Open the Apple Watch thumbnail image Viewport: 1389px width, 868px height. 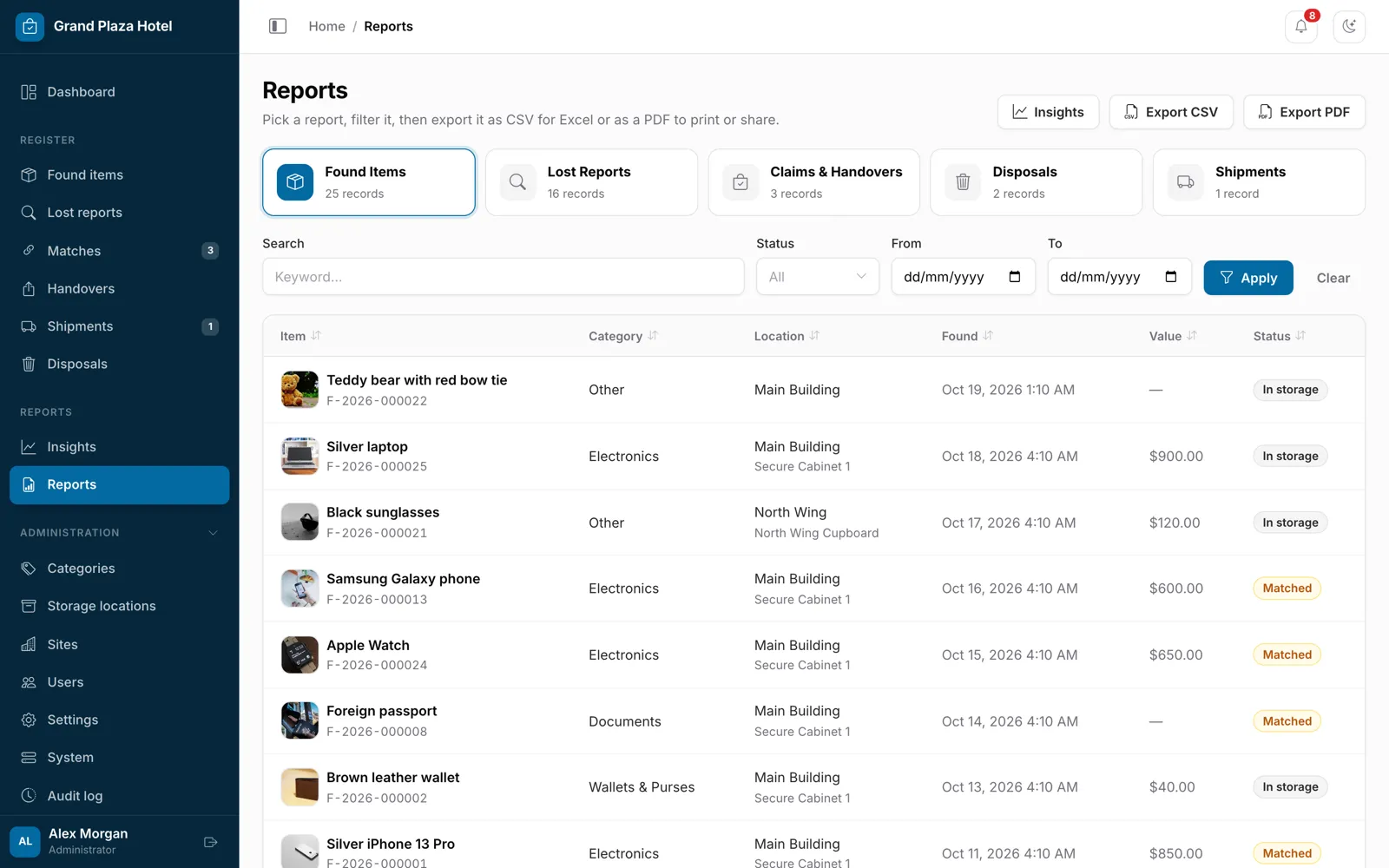(300, 655)
